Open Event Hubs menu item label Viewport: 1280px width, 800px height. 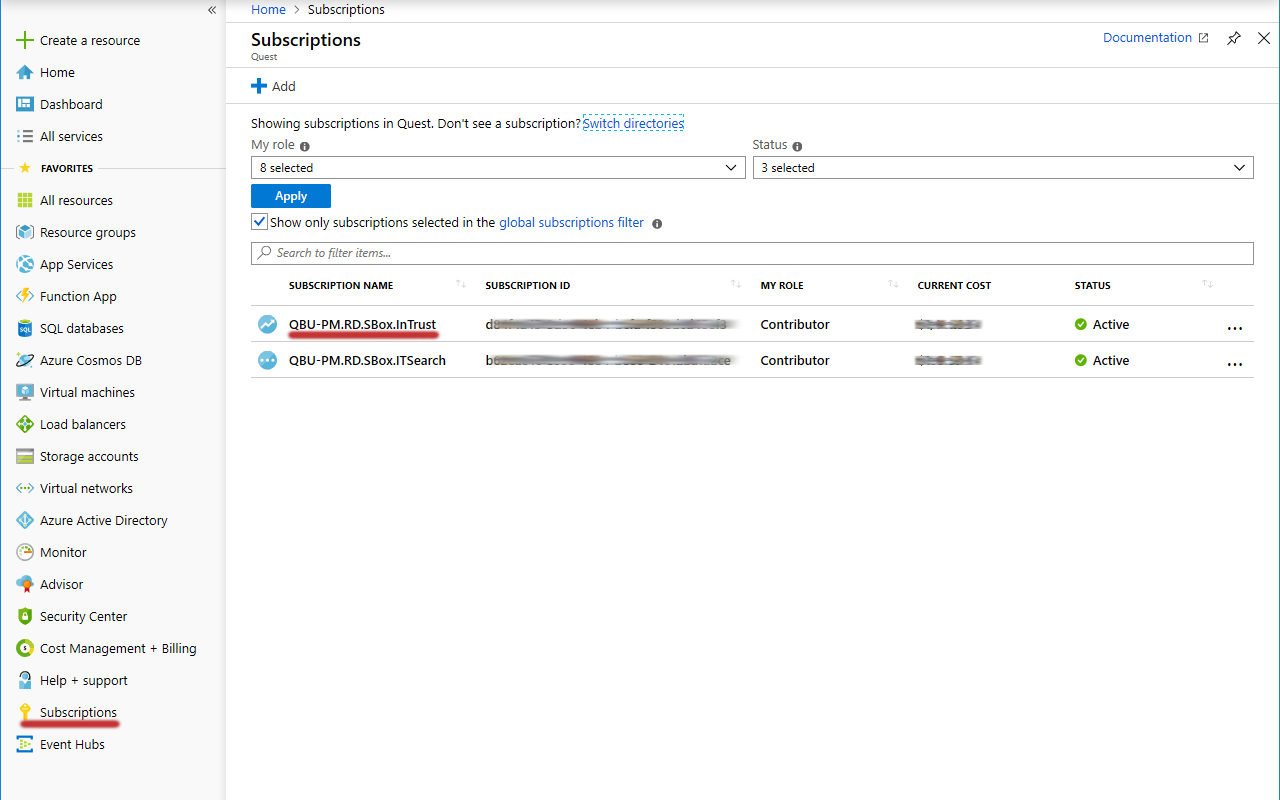[x=72, y=744]
